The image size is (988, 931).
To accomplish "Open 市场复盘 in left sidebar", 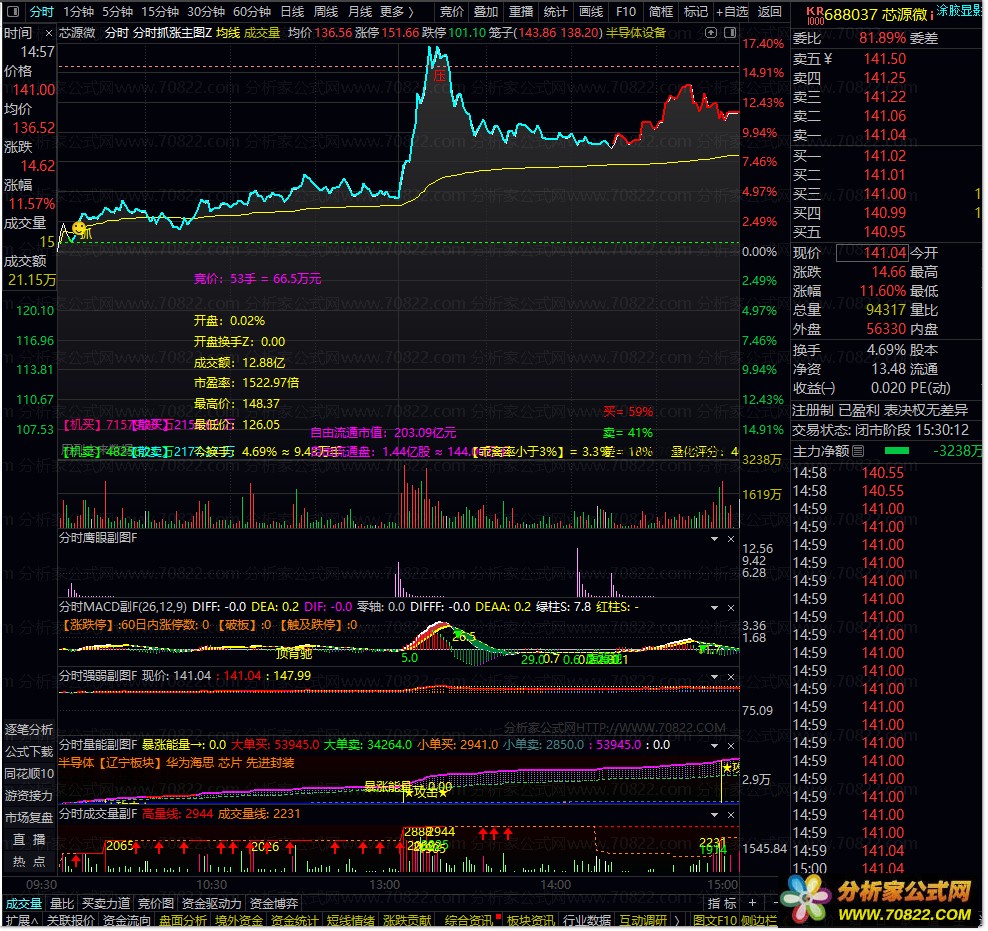I will 30,820.
